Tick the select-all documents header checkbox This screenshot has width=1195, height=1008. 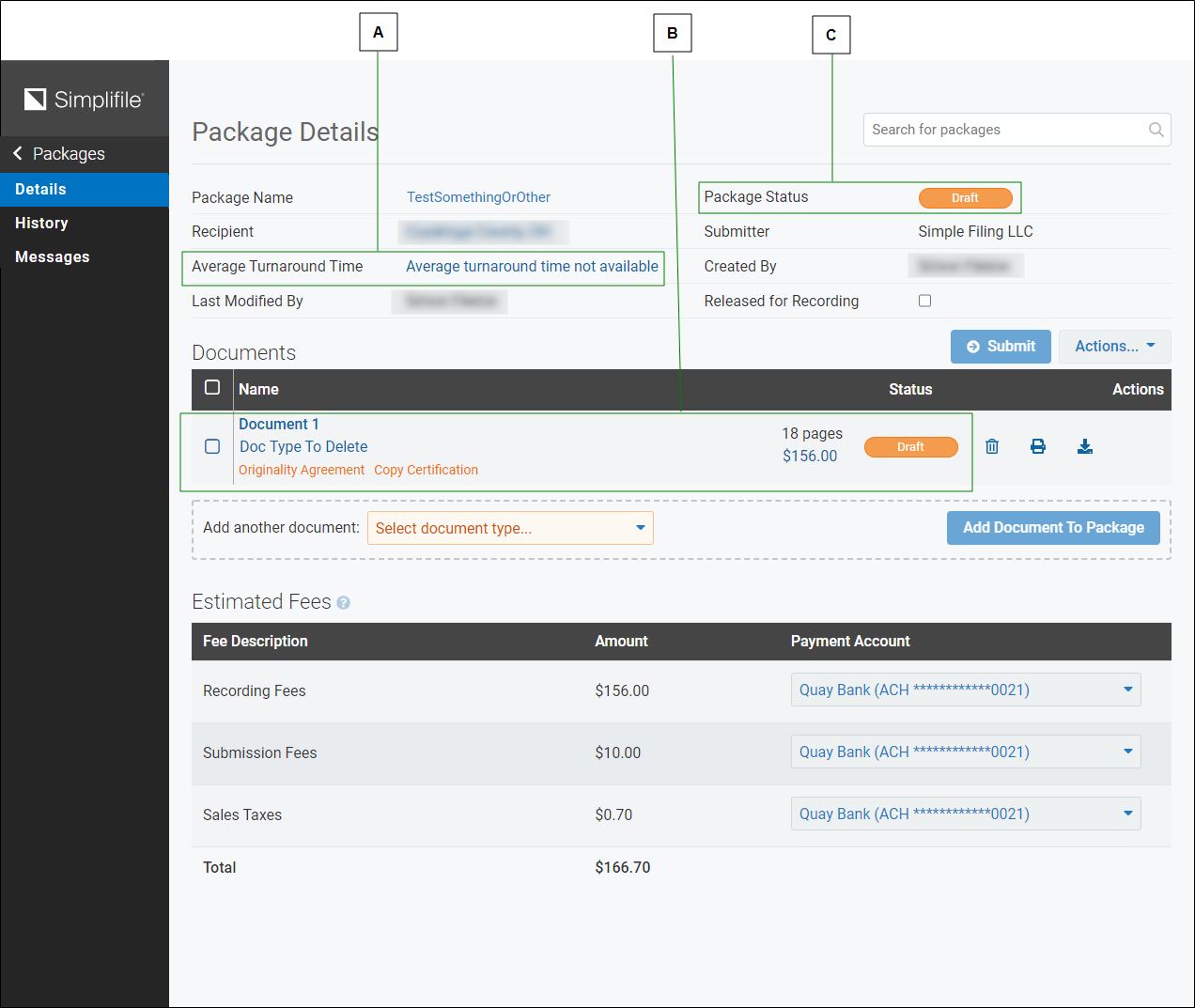coord(212,388)
